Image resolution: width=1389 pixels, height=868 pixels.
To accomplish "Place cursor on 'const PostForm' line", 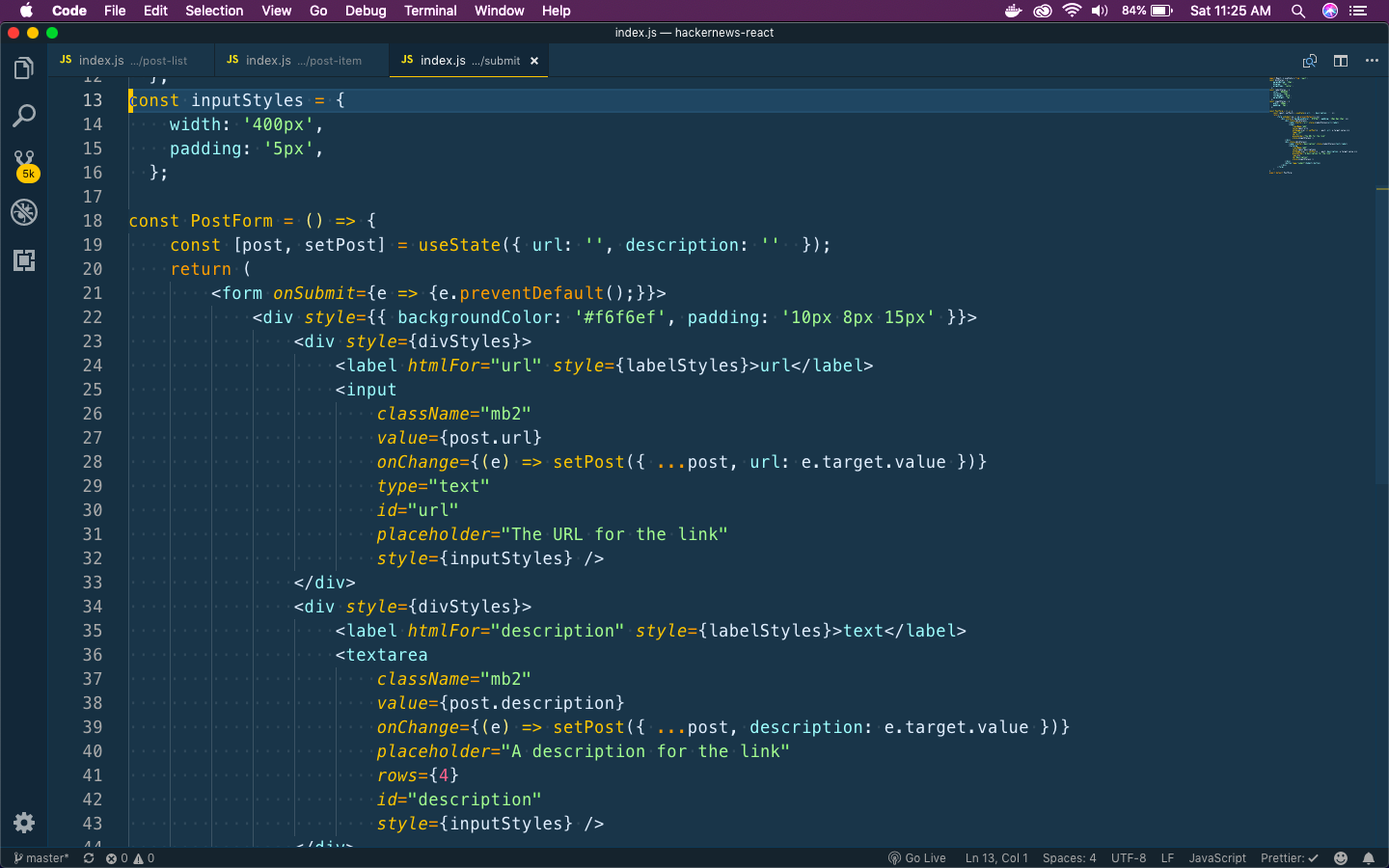I will click(253, 221).
